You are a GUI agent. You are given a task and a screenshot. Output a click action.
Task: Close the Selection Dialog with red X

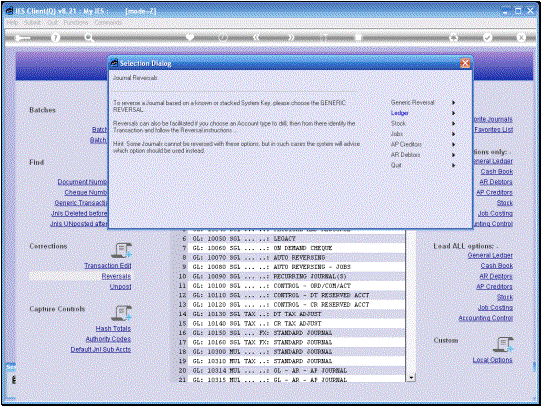(465, 63)
